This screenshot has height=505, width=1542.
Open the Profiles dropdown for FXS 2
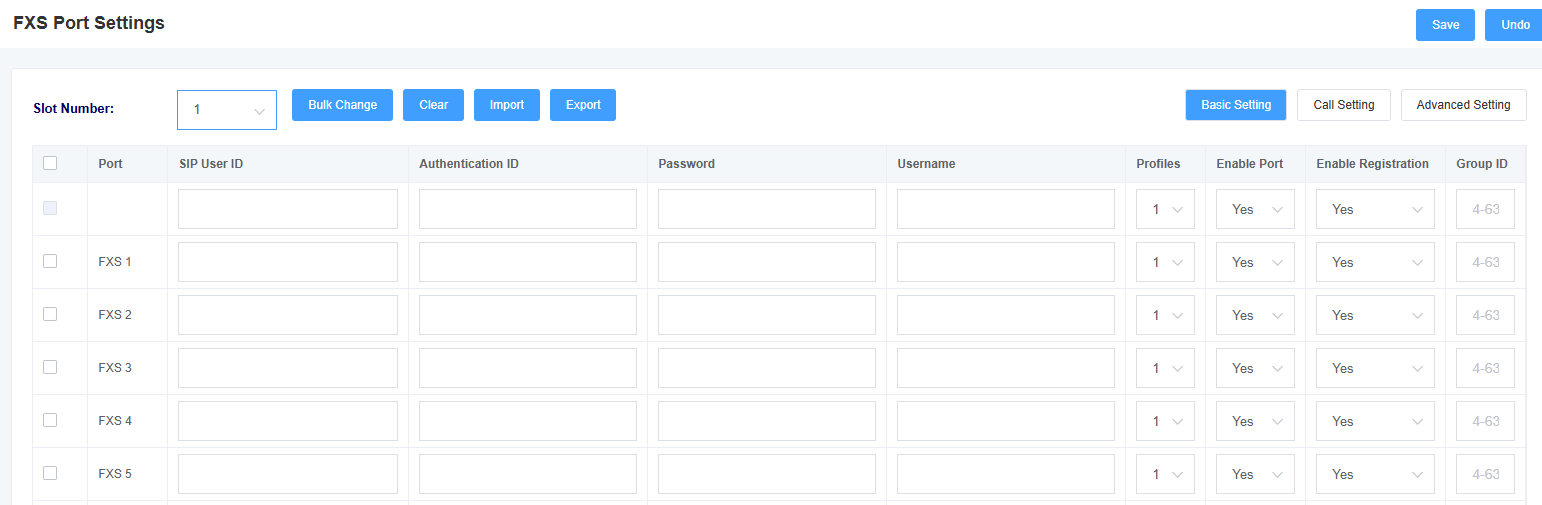point(1165,315)
